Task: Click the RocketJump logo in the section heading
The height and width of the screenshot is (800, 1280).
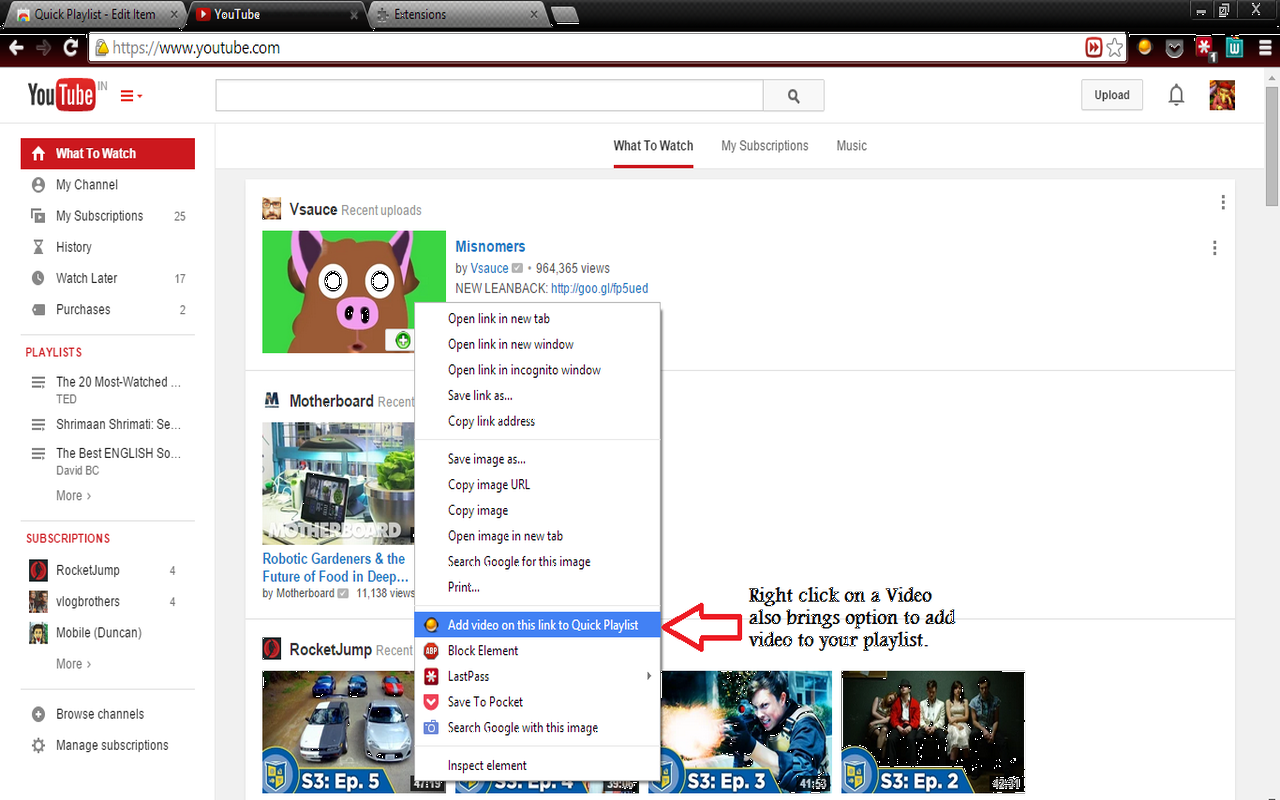Action: click(x=271, y=649)
